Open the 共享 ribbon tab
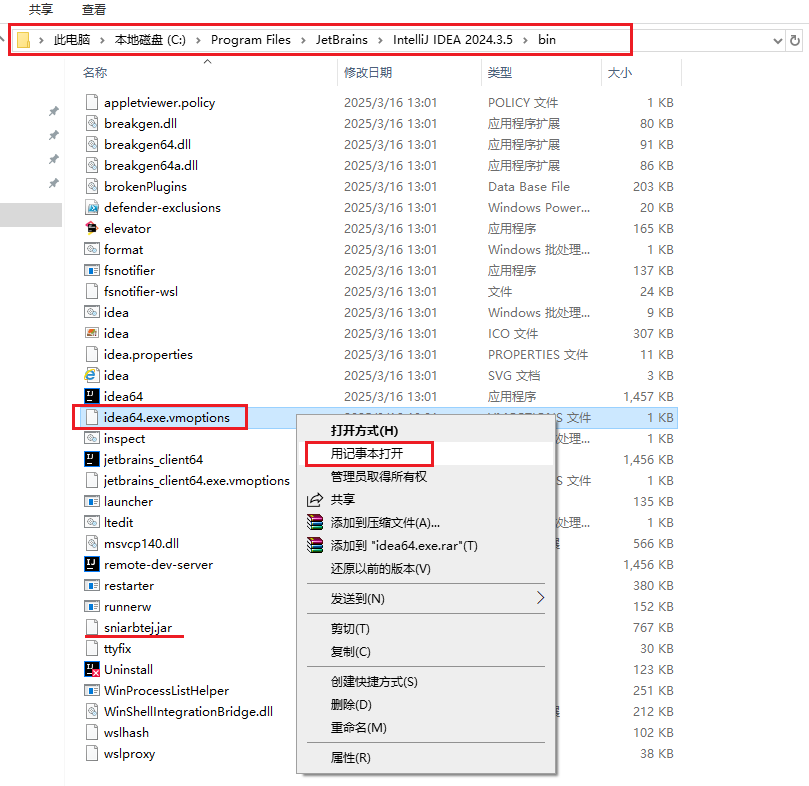Image resolution: width=809 pixels, height=786 pixels. pos(41,9)
